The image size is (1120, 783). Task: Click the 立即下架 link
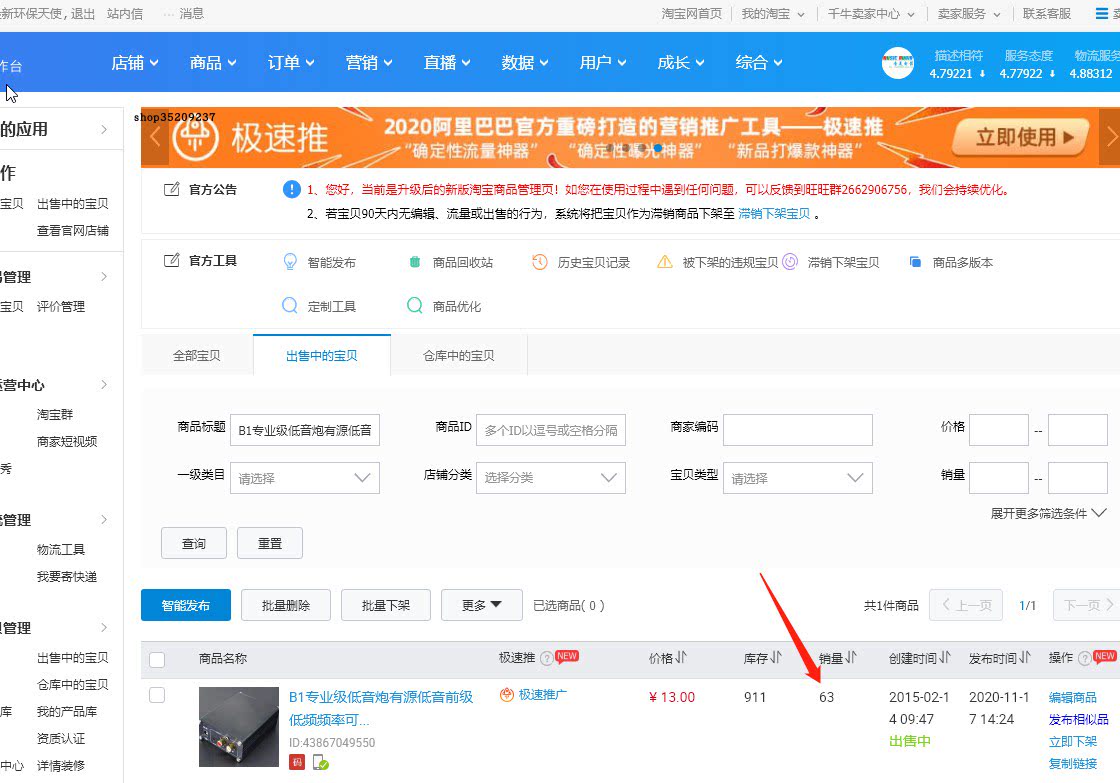point(1072,742)
